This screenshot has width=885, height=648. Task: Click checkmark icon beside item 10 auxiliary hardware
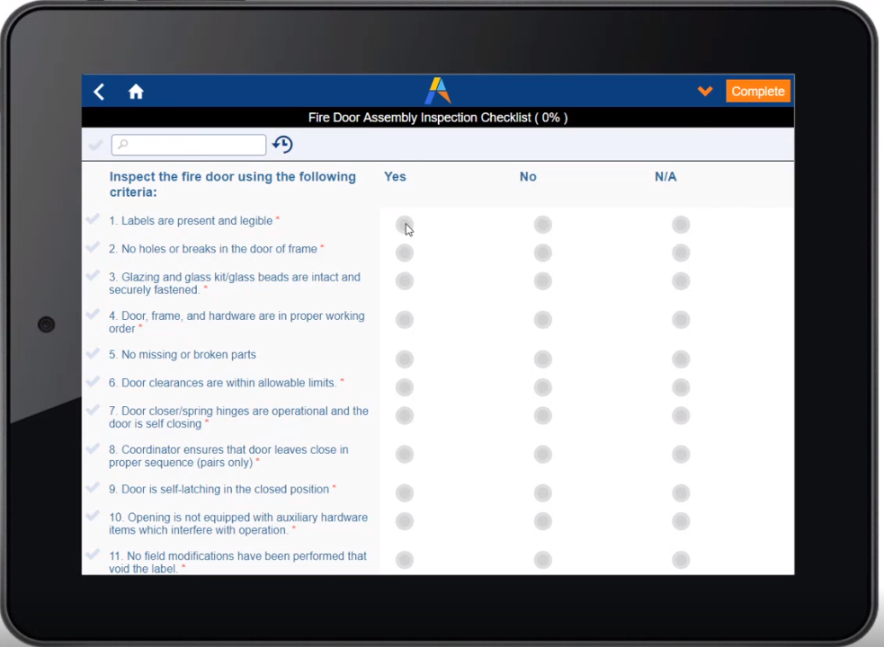point(93,516)
